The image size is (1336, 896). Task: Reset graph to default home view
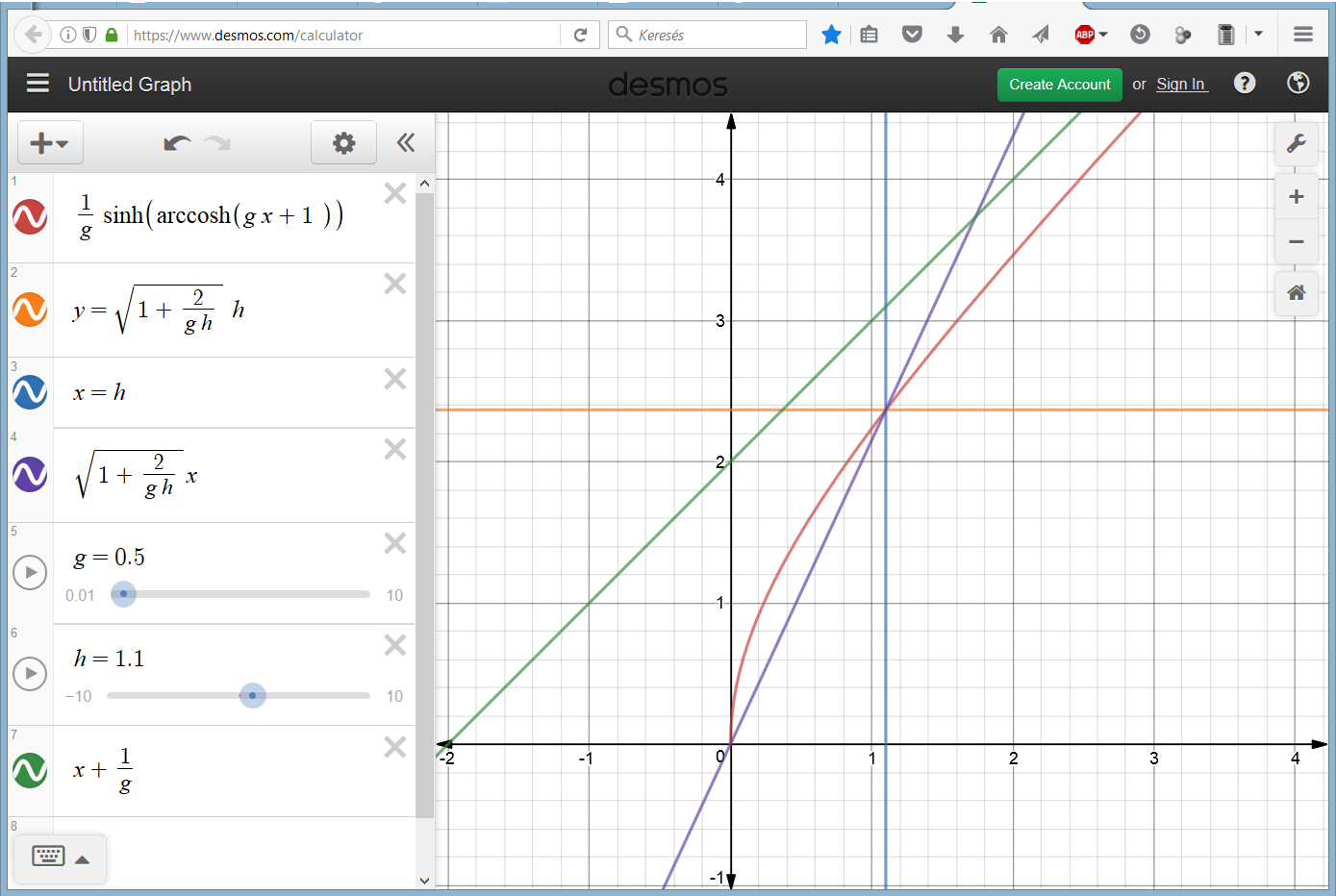[x=1296, y=292]
